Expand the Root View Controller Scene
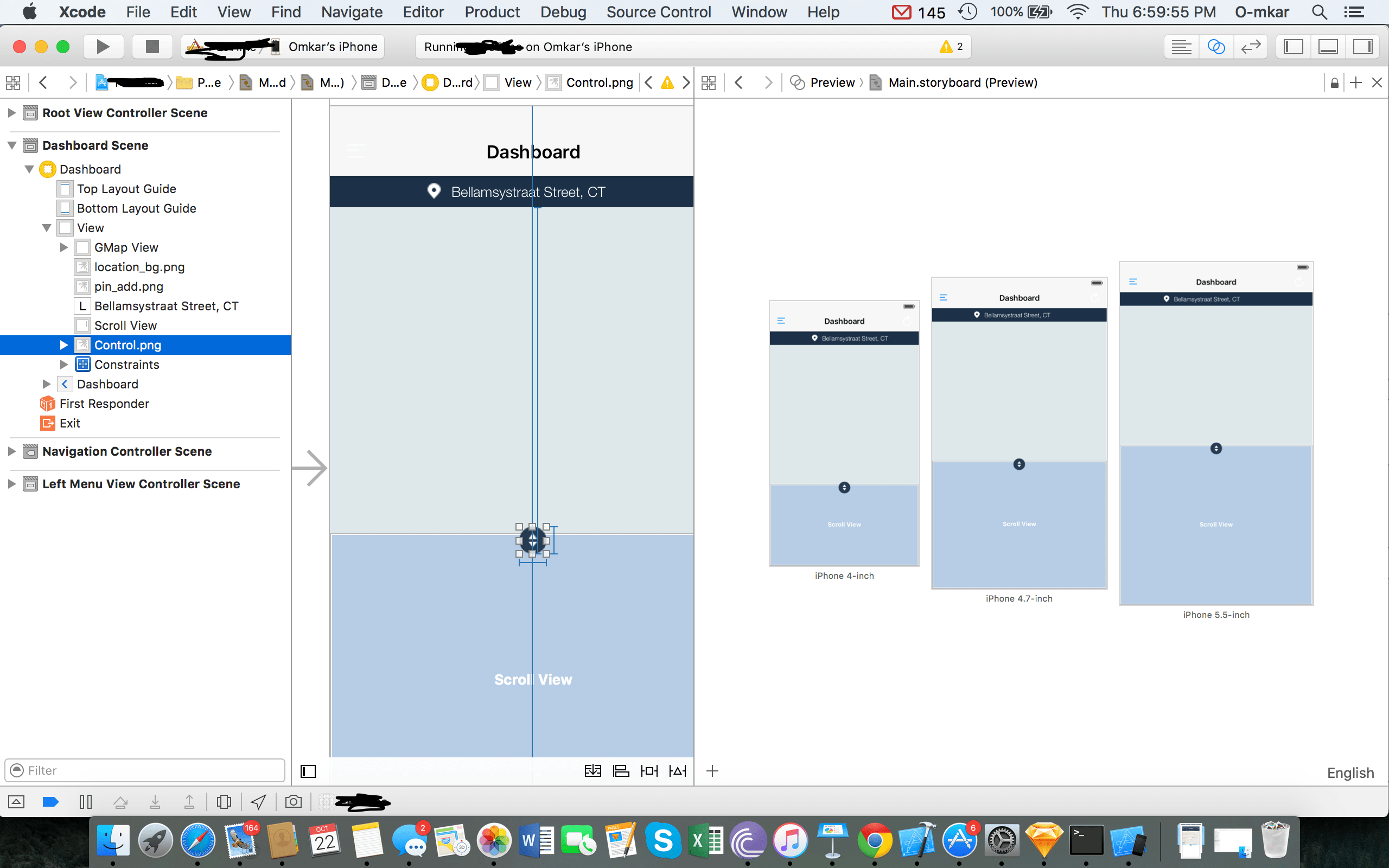This screenshot has width=1389, height=868. 11,112
